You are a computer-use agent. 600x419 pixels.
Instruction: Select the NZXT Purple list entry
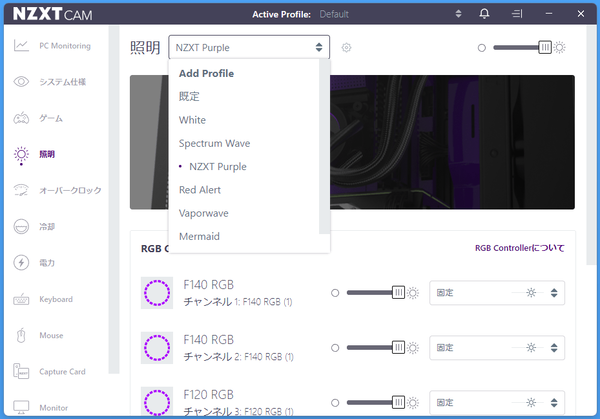[218, 167]
